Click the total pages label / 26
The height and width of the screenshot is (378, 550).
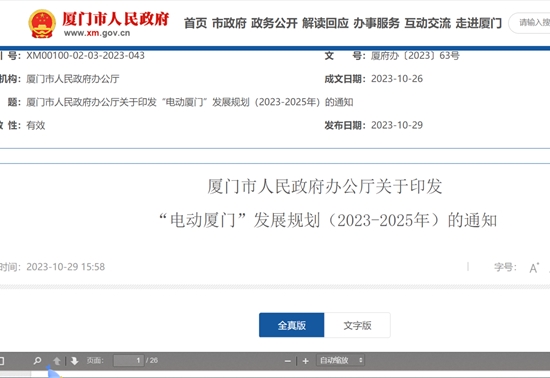pyautogui.click(x=152, y=360)
